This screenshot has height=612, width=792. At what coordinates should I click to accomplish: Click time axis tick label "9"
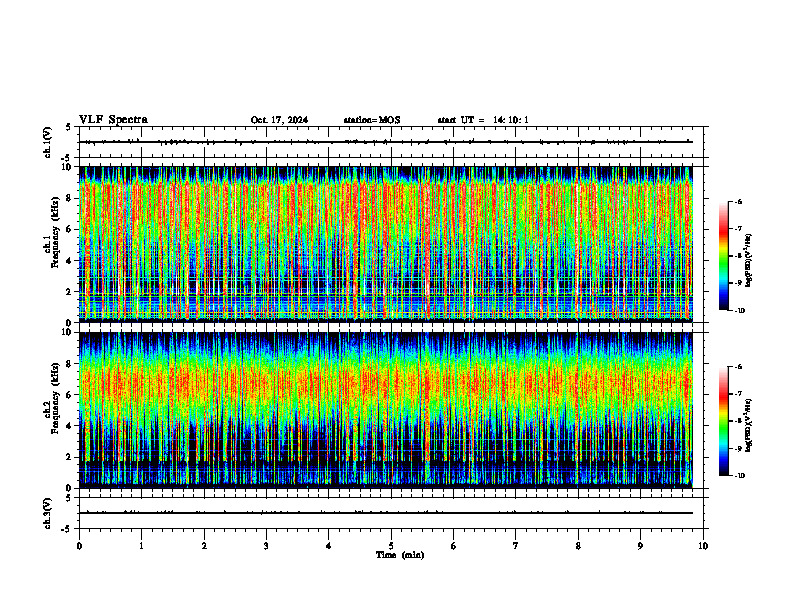[x=640, y=546]
